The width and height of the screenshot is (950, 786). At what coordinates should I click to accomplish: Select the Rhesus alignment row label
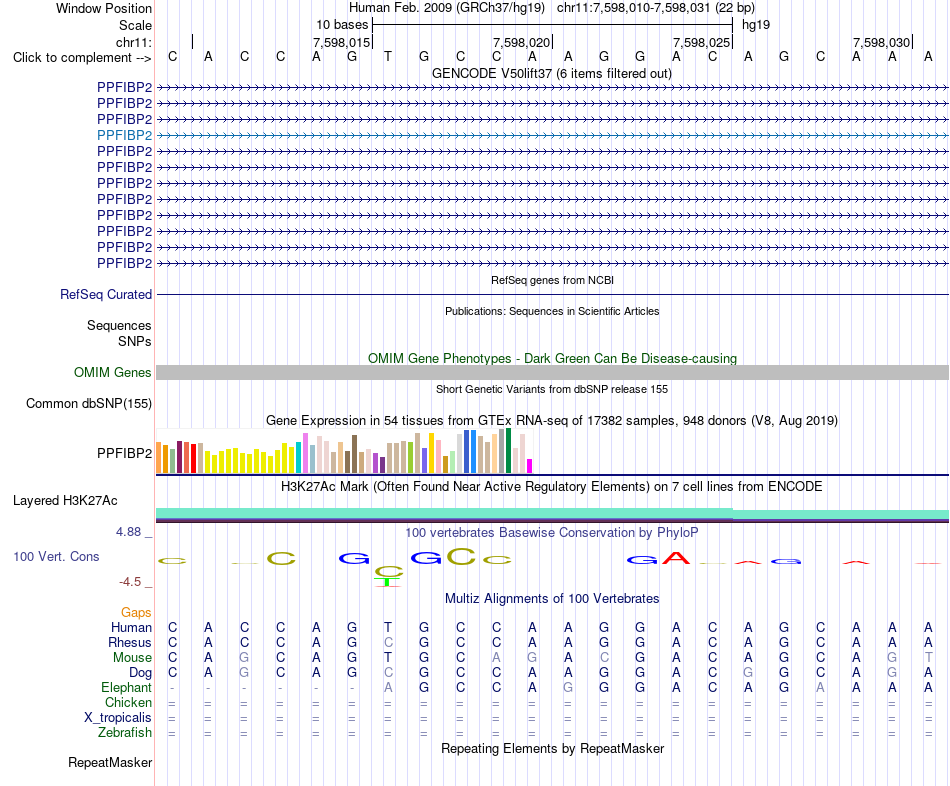130,642
